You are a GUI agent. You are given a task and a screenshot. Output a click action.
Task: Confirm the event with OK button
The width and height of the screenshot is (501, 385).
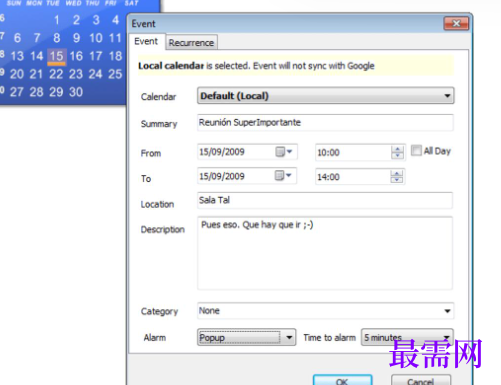pyautogui.click(x=342, y=380)
